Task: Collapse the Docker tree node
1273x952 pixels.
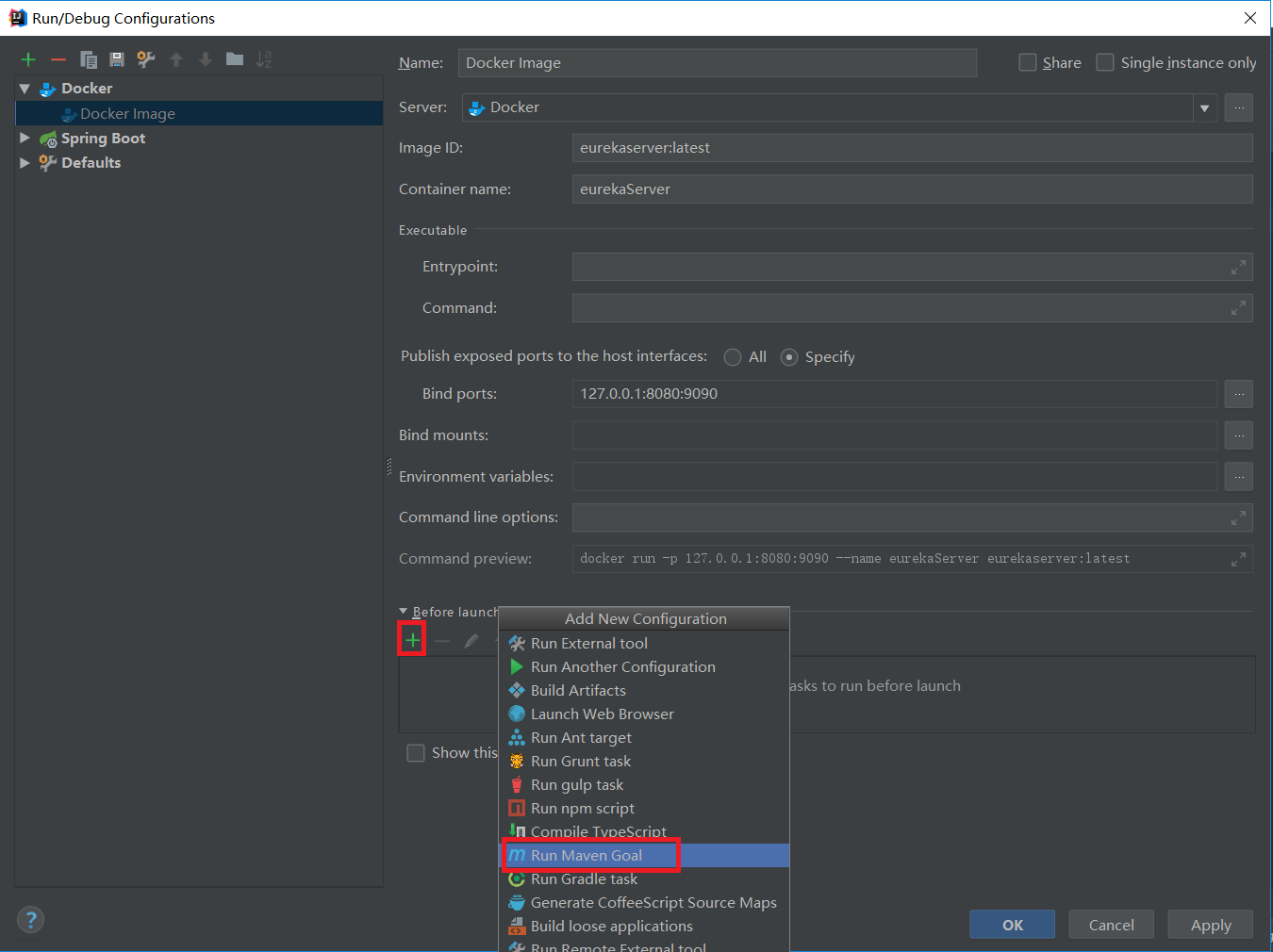Action: [25, 89]
